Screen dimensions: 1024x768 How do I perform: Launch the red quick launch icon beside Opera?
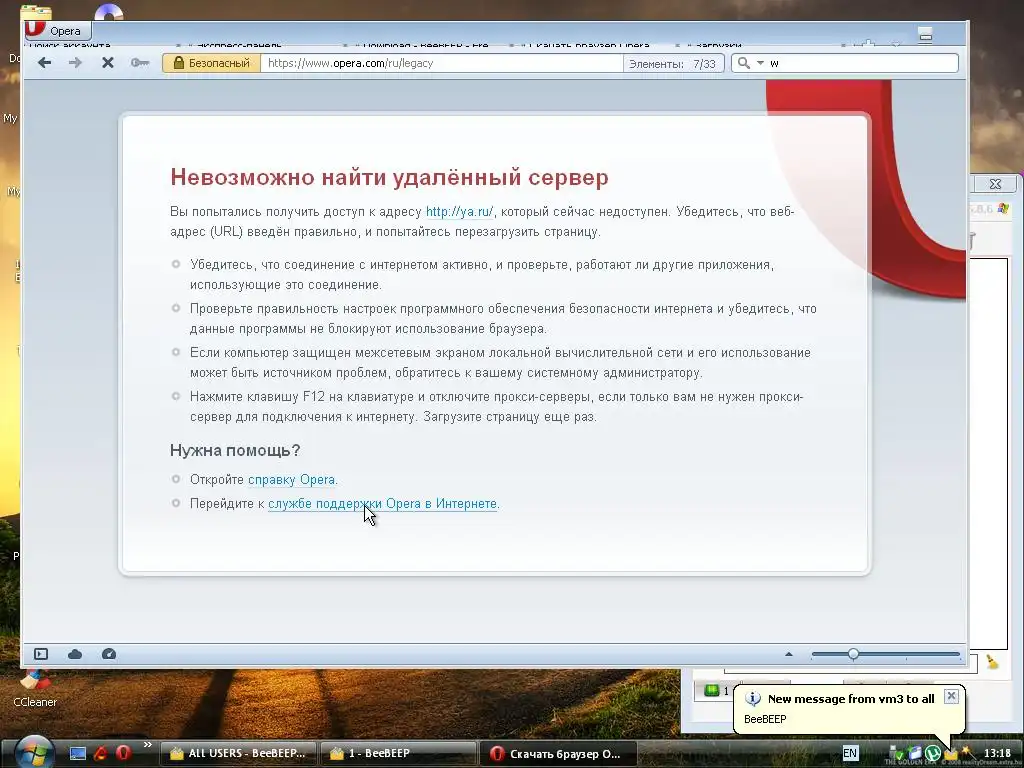[101, 753]
